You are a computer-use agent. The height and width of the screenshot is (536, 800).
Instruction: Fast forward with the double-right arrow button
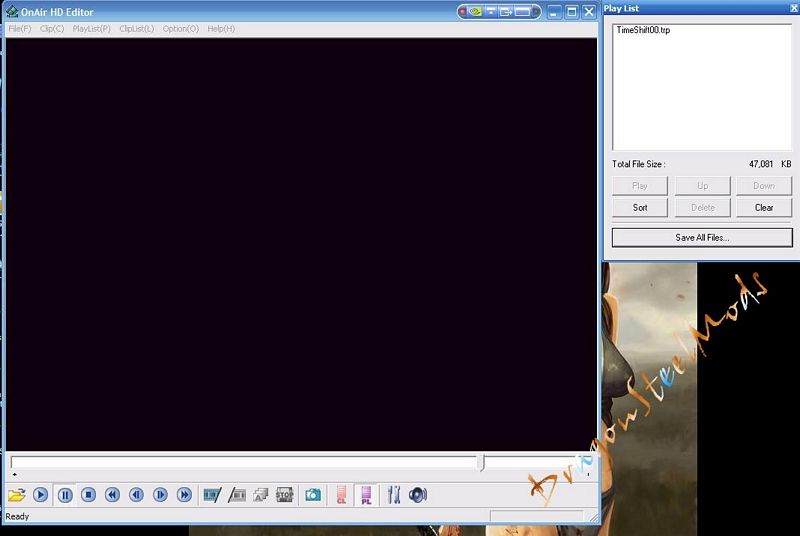(x=184, y=495)
